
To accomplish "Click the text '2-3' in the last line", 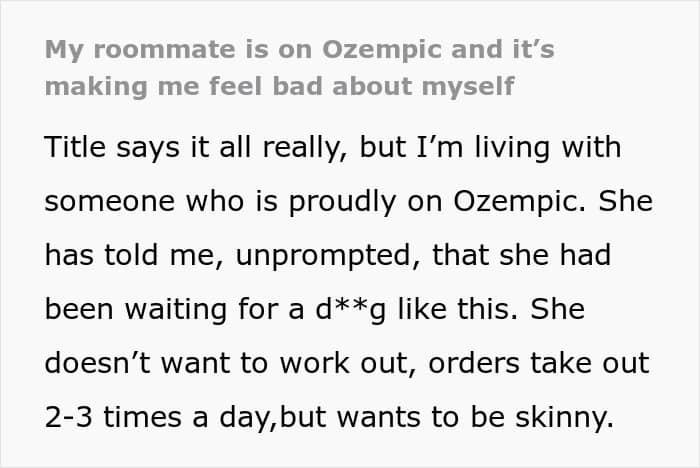I will coord(69,417).
